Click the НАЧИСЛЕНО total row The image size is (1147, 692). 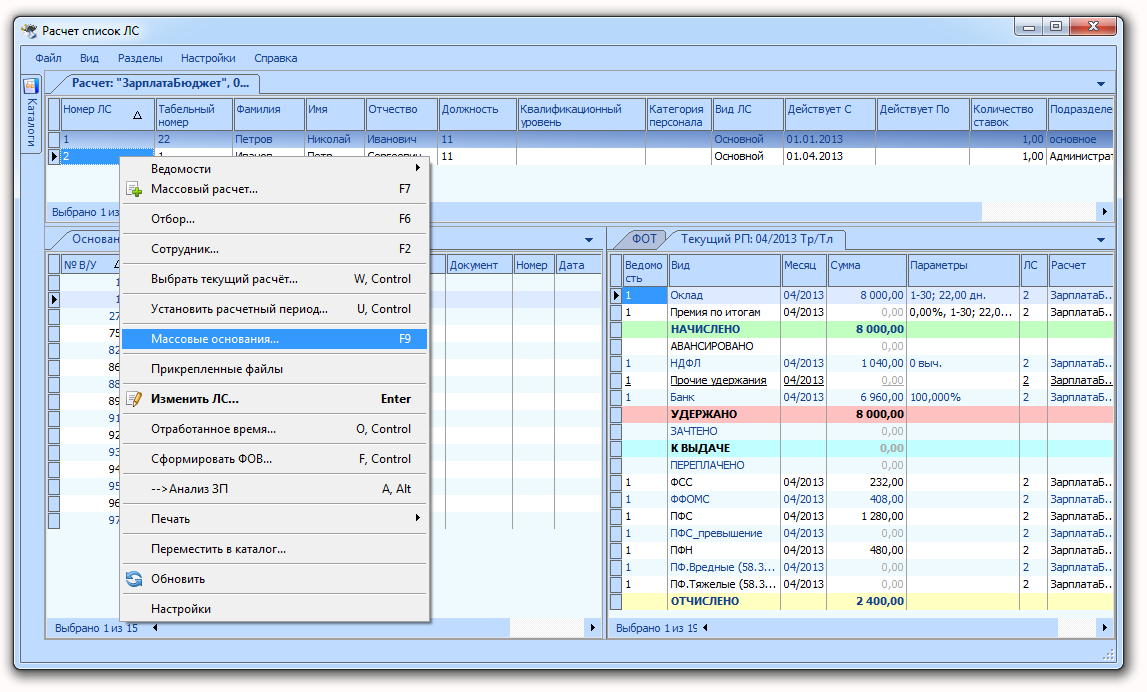pyautogui.click(x=867, y=329)
